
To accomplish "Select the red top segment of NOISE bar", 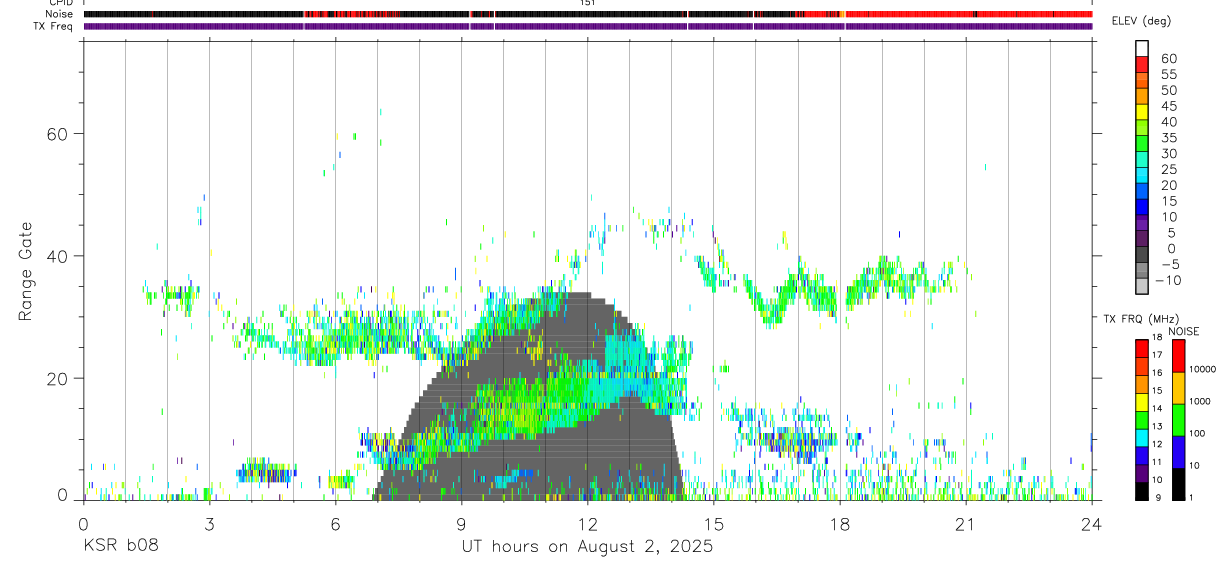I will tap(1179, 356).
